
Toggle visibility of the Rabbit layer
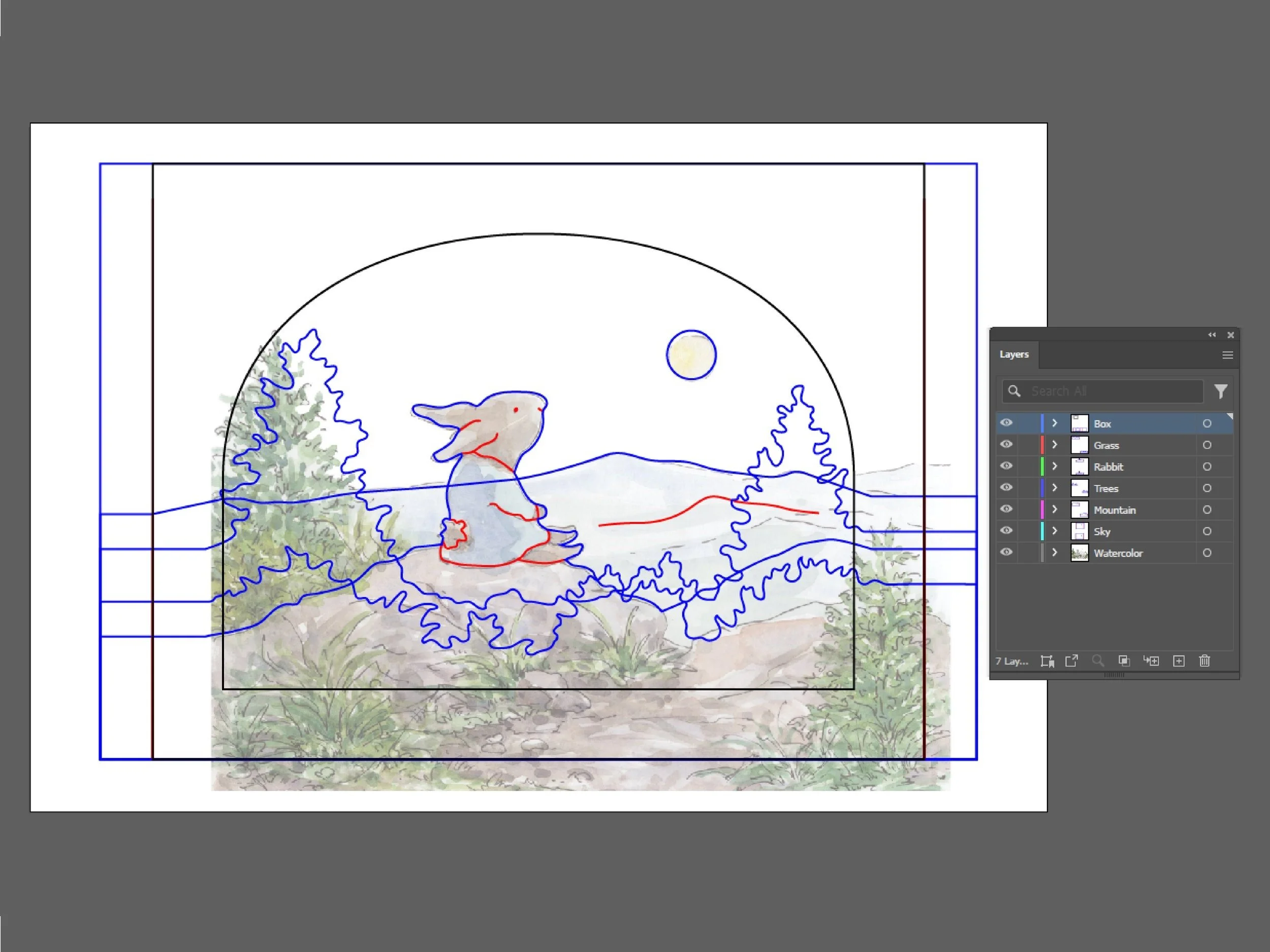[x=1006, y=466]
